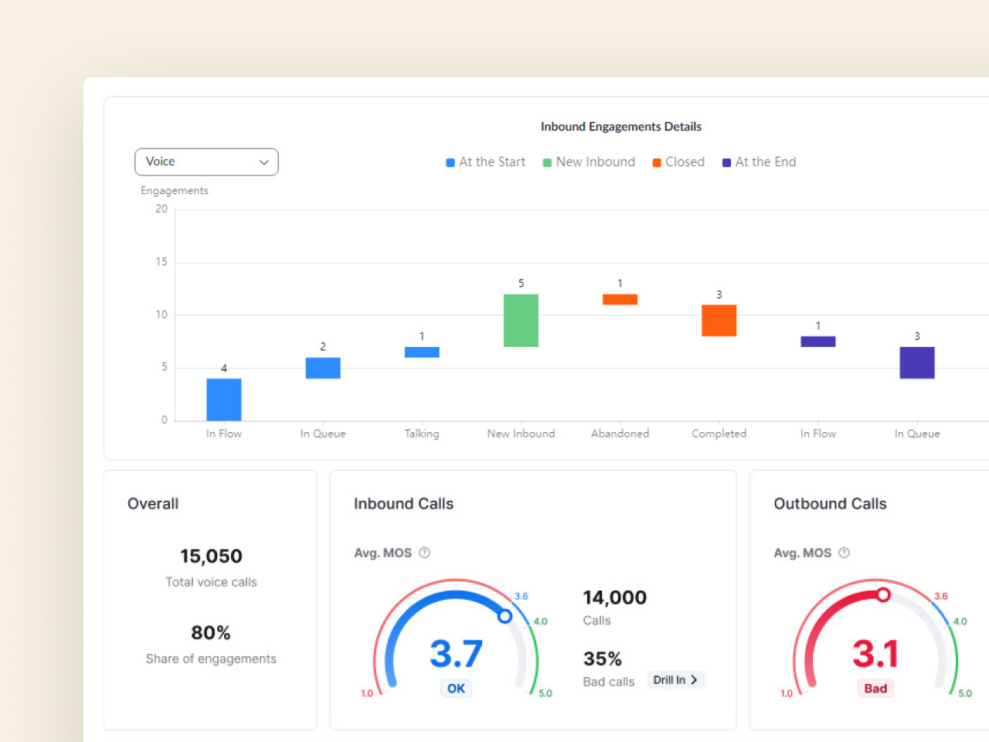The height and width of the screenshot is (742, 989).
Task: Open the Voice channel dropdown
Action: [x=206, y=161]
